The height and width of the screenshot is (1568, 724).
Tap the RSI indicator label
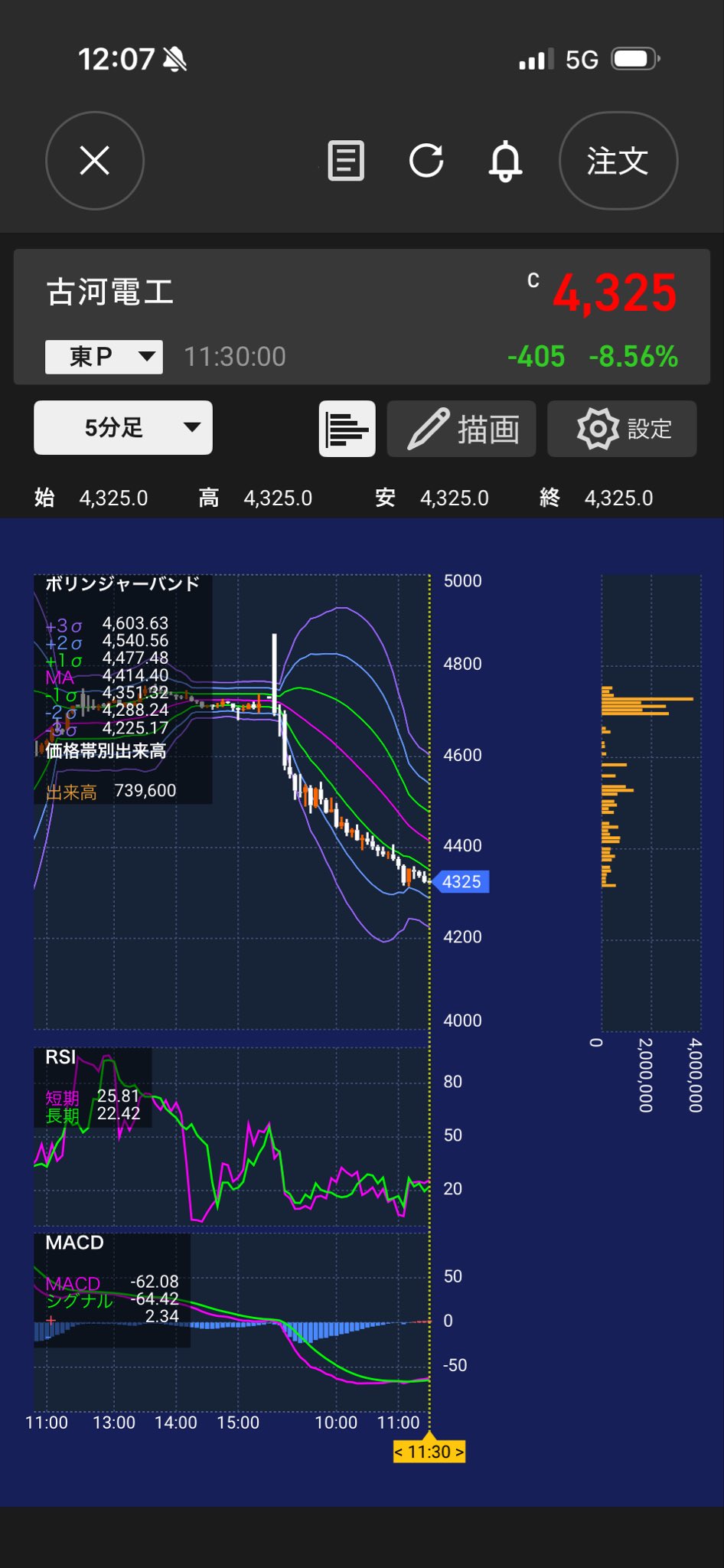(60, 1057)
